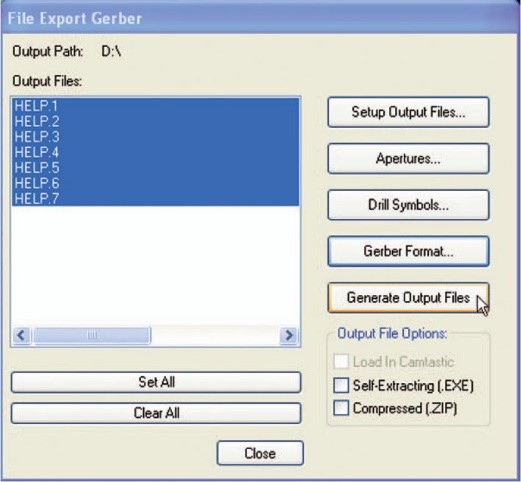Open the Apertures settings
Viewport: 521px width, 482px height.
point(408,158)
